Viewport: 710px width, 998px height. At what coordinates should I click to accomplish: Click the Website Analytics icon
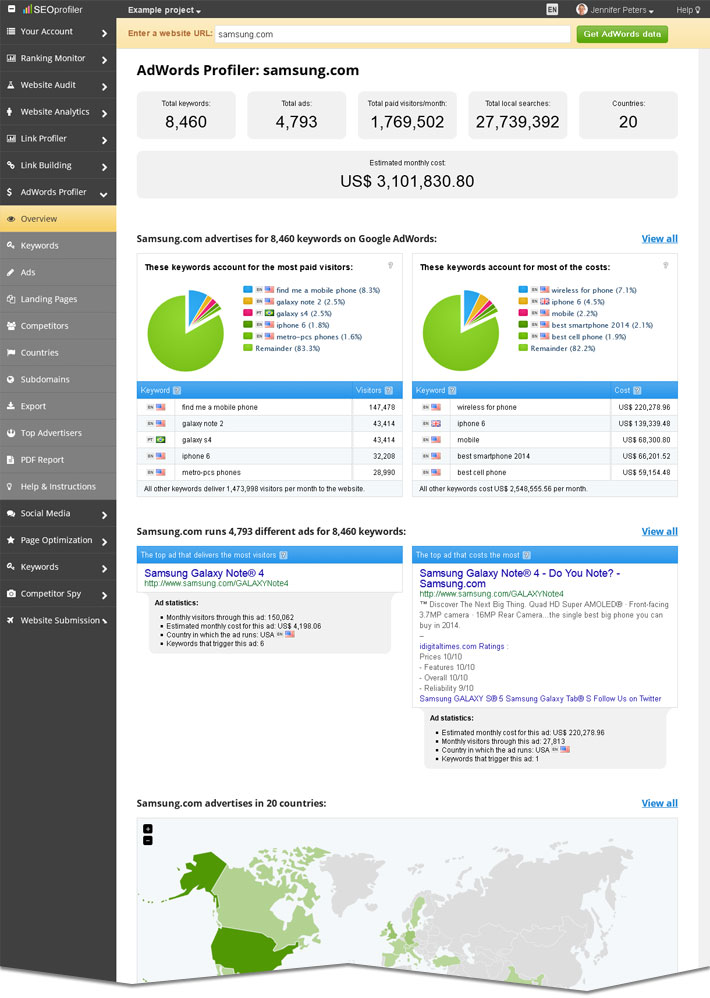(10, 111)
